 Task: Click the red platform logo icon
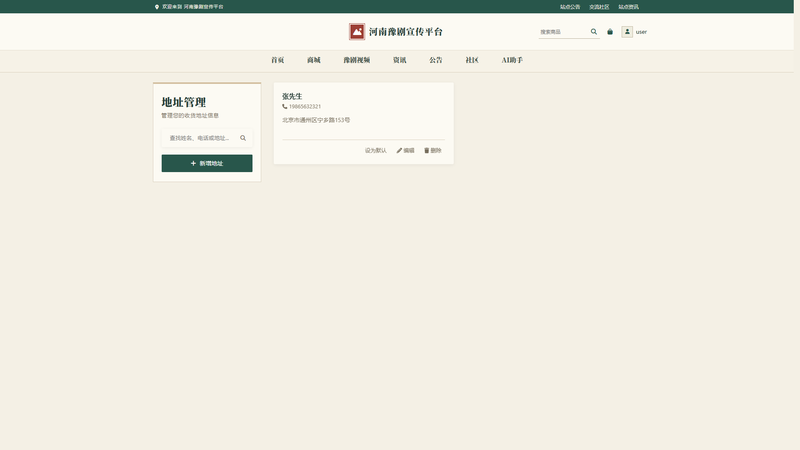click(x=357, y=32)
